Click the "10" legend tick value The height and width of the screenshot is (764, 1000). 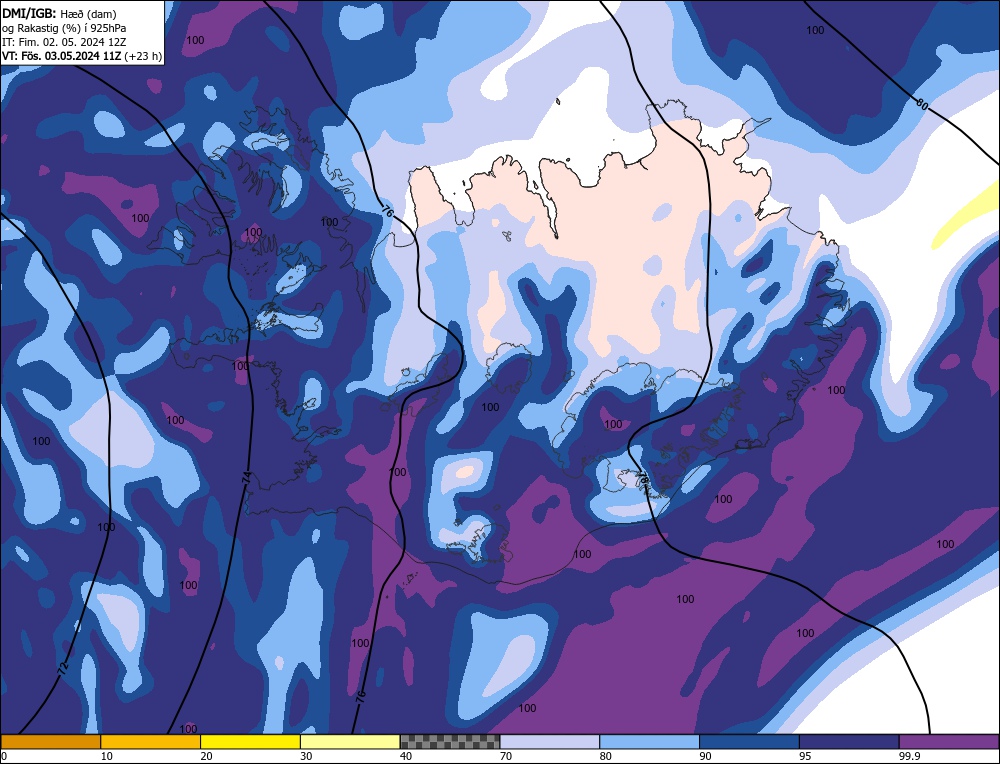coord(107,756)
